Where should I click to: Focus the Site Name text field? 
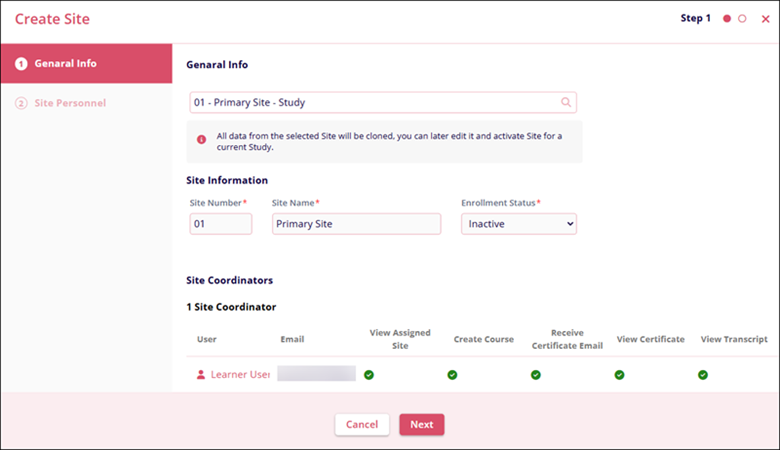[355, 224]
